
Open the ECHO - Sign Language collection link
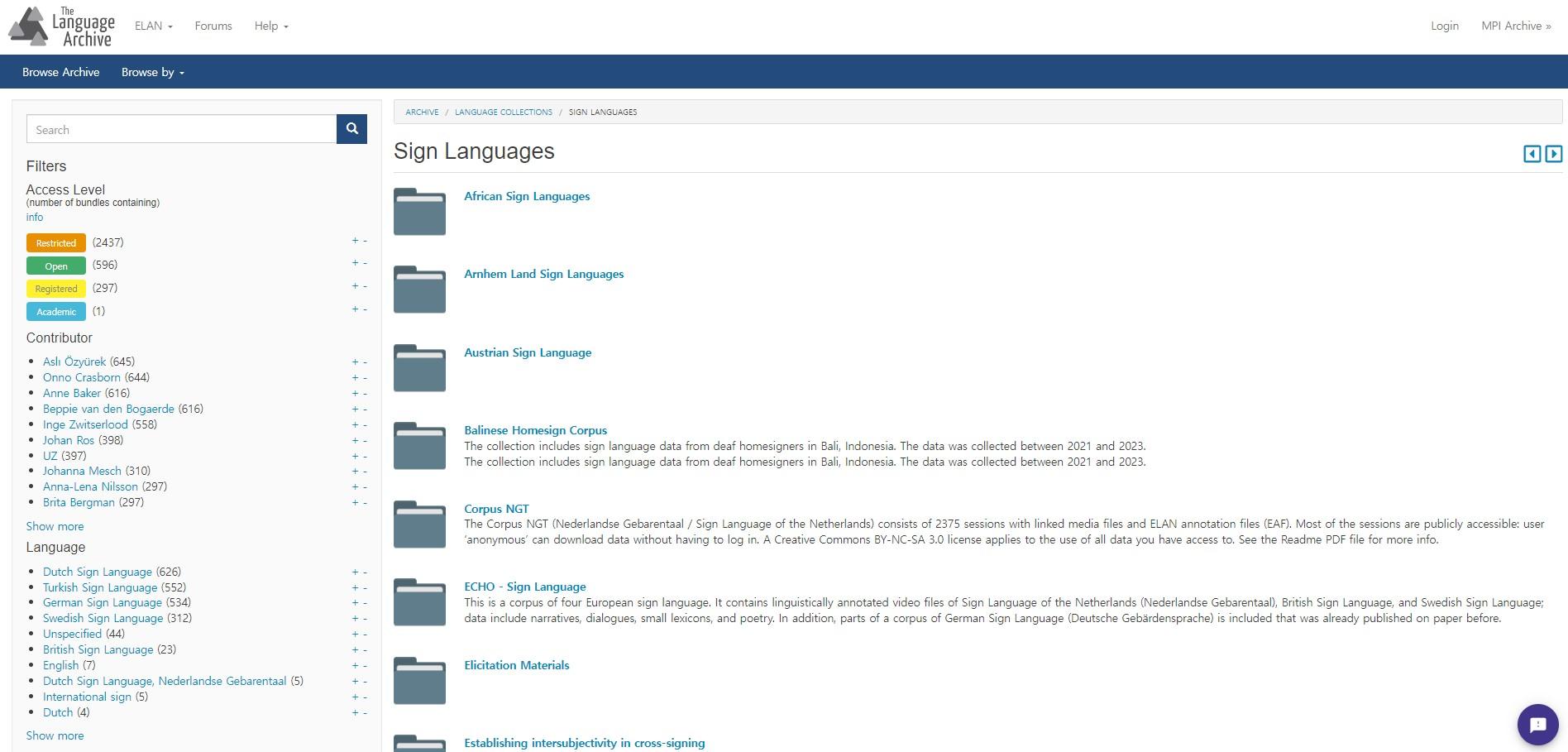[524, 587]
